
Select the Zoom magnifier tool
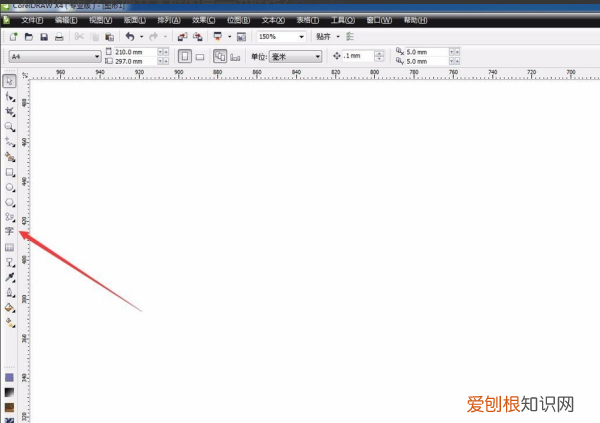point(9,127)
